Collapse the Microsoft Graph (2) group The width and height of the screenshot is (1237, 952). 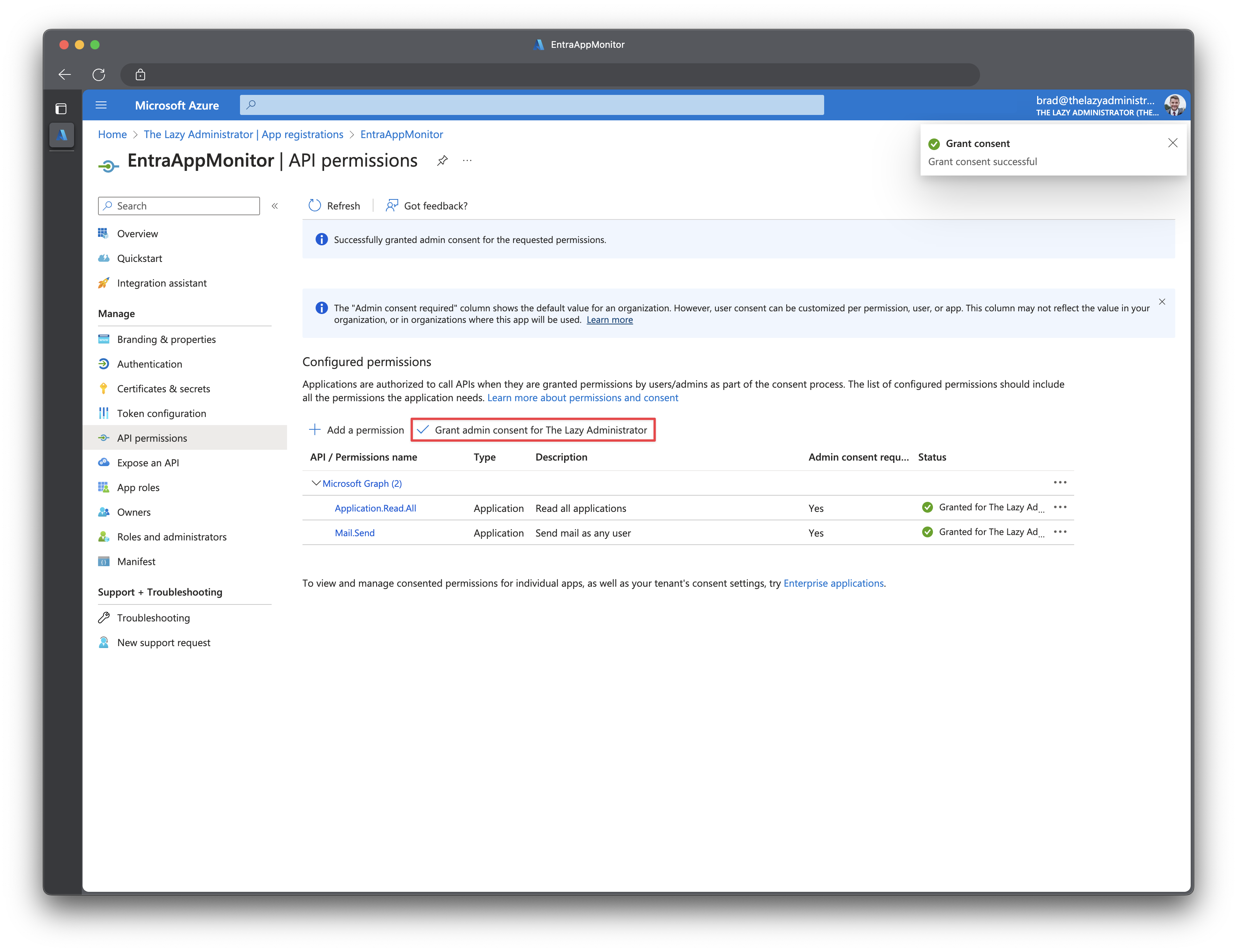click(316, 483)
